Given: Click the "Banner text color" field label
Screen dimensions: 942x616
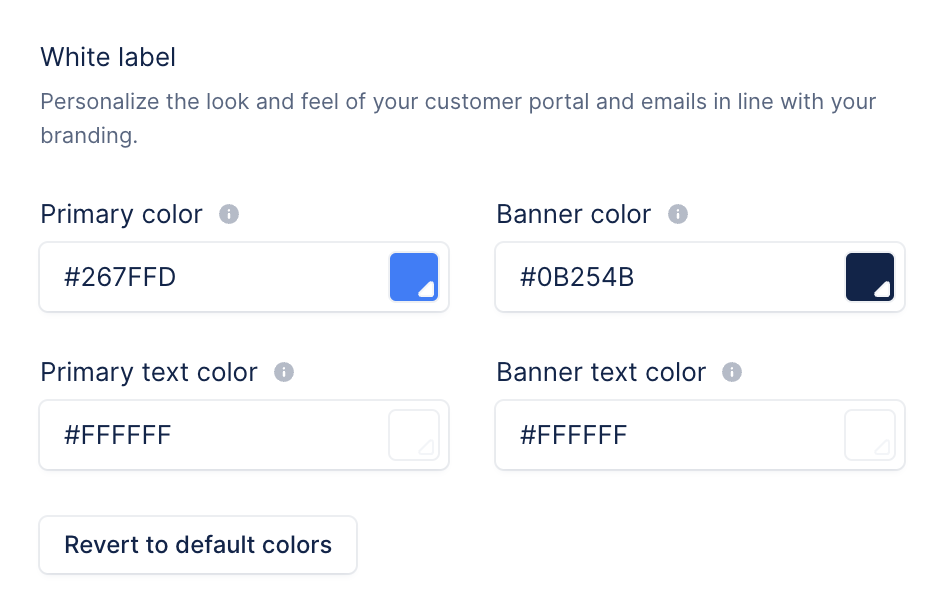Looking at the screenshot, I should pos(601,372).
